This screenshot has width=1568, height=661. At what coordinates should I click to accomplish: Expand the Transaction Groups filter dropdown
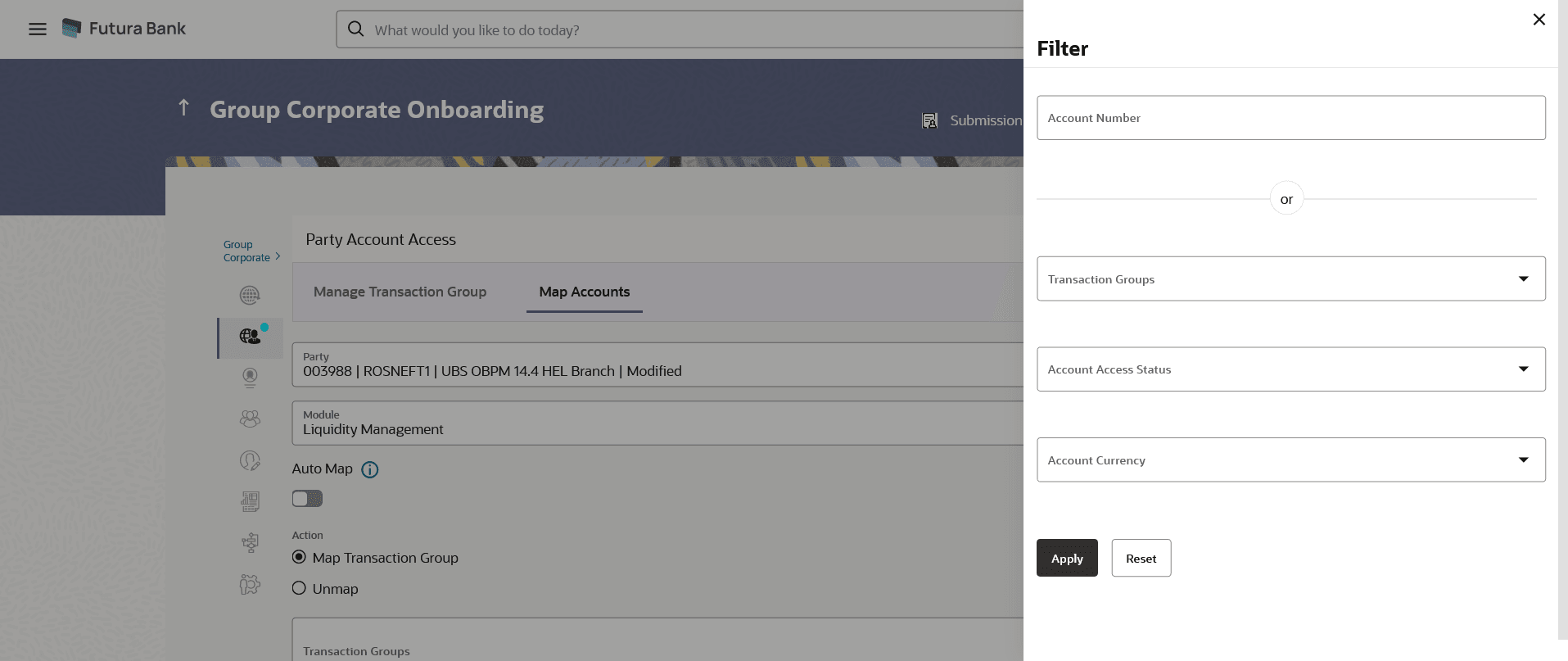pos(1290,278)
